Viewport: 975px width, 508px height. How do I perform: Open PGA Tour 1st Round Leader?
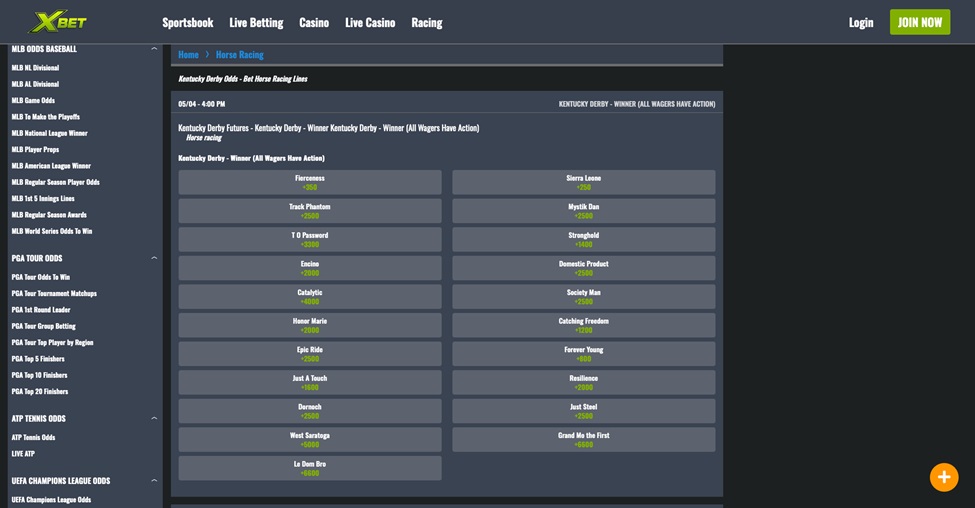[x=41, y=310]
